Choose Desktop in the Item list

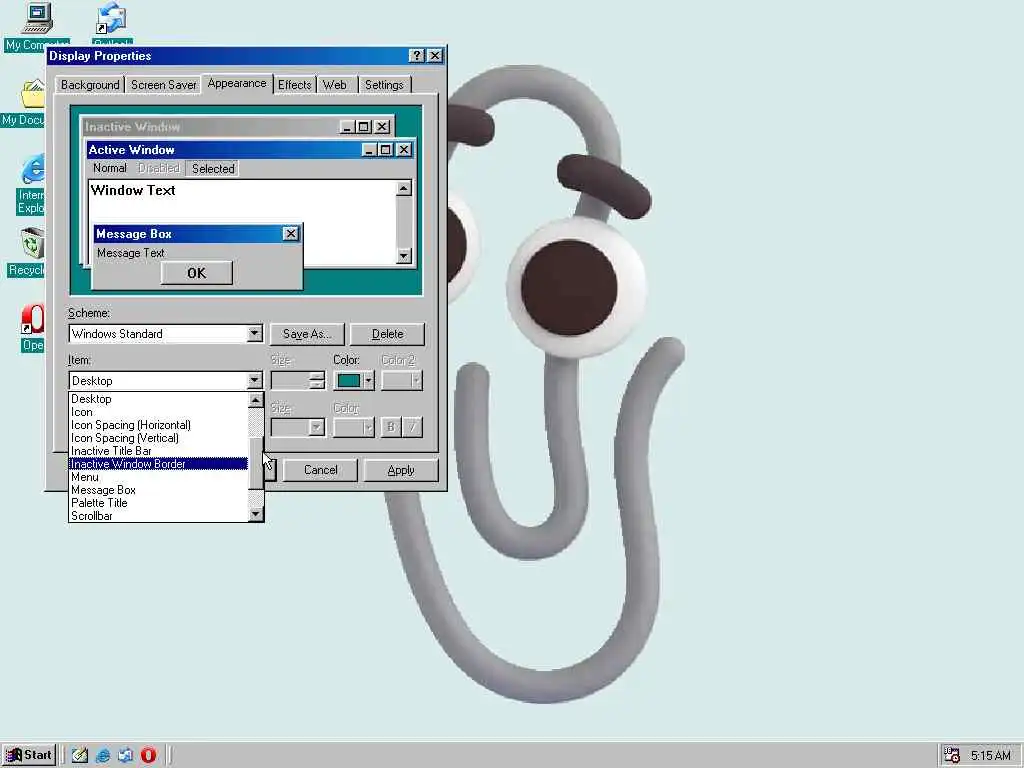click(x=159, y=399)
